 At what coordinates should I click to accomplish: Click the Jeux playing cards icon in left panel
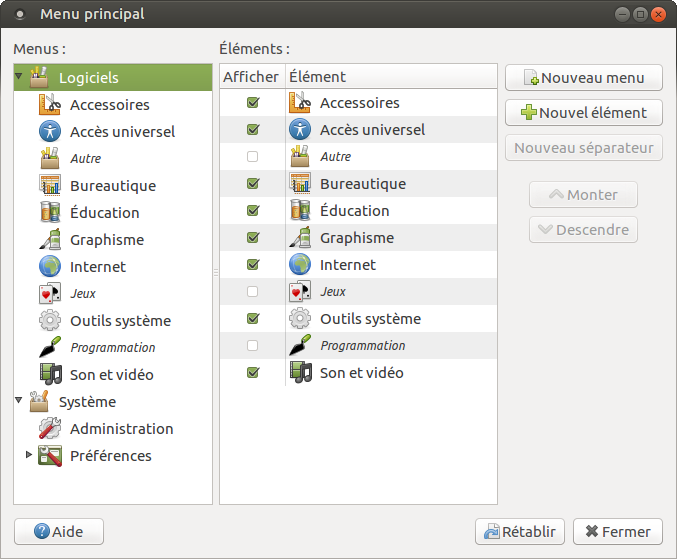pyautogui.click(x=50, y=294)
